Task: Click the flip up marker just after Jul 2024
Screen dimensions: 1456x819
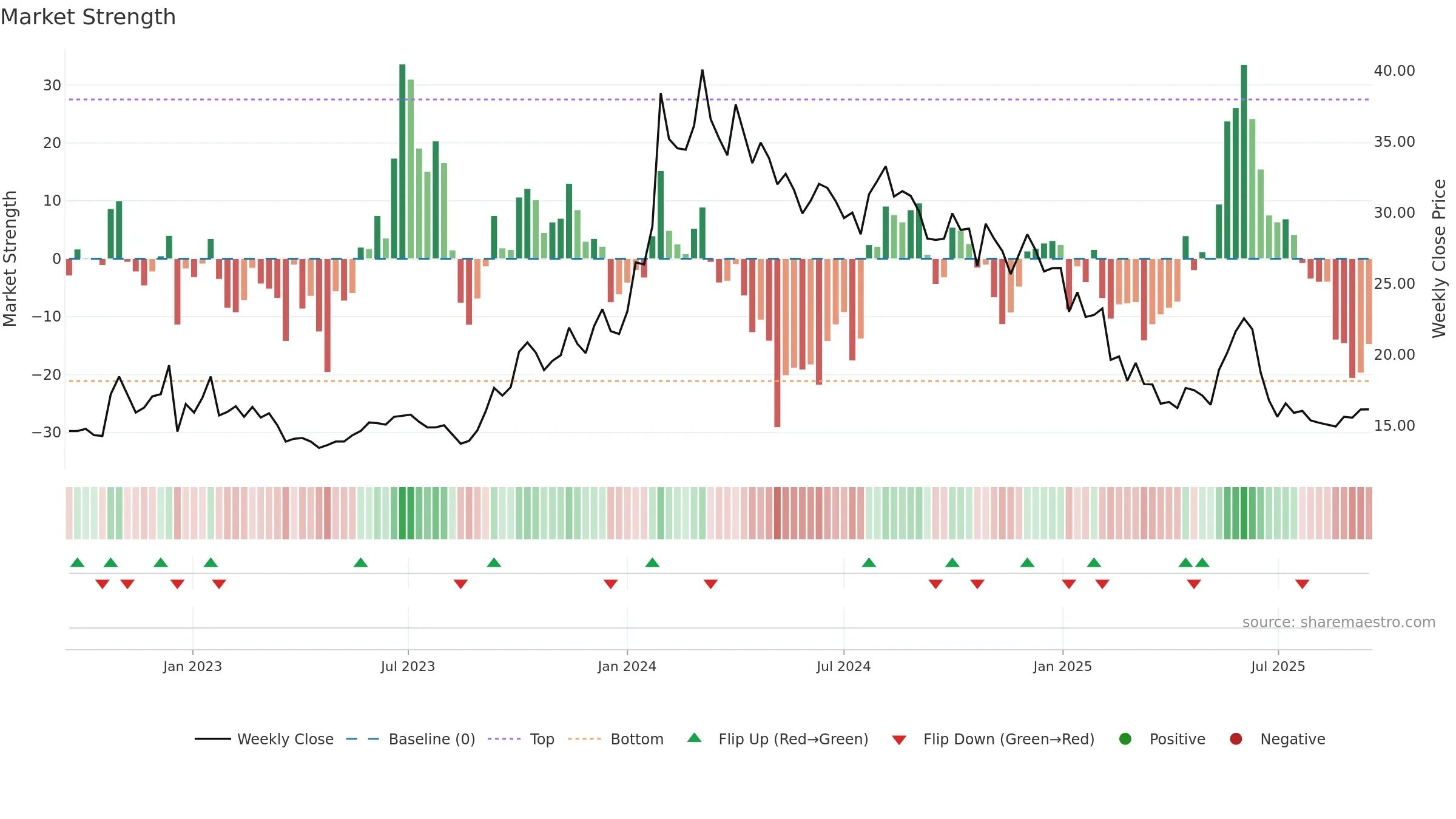Action: (x=869, y=562)
